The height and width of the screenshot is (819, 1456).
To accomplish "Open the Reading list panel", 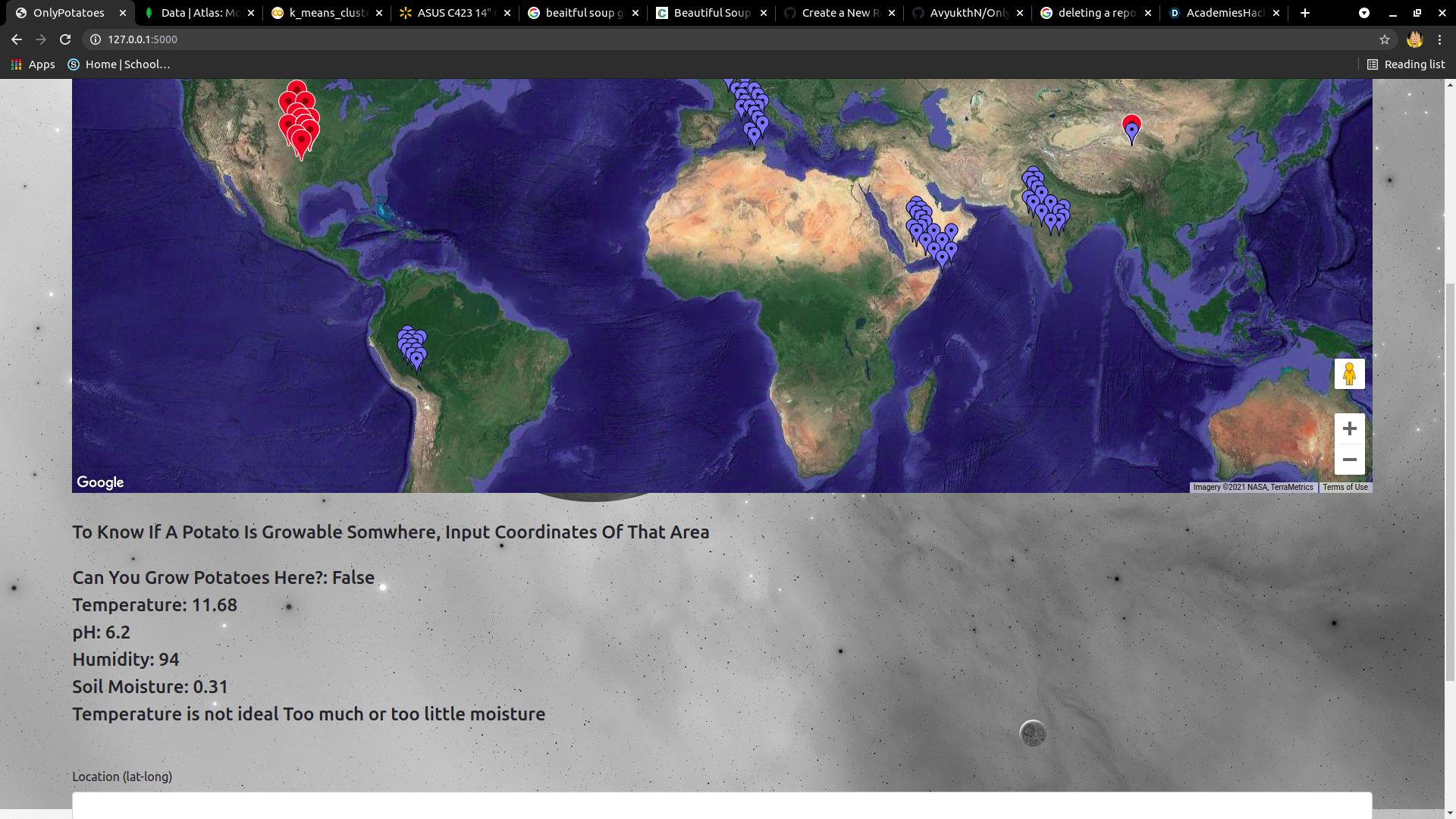I will tap(1405, 64).
